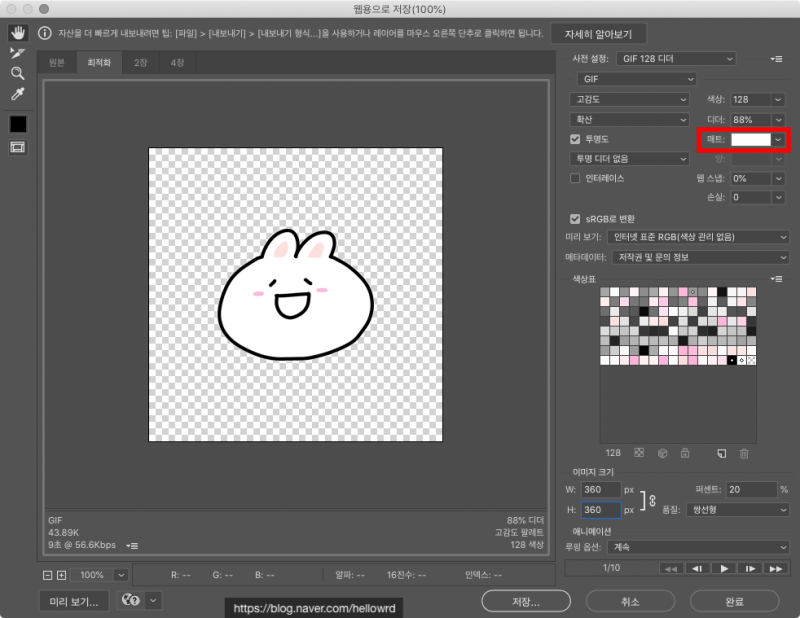Toggle slices visibility icon
The height and width of the screenshot is (618, 800).
tap(18, 147)
